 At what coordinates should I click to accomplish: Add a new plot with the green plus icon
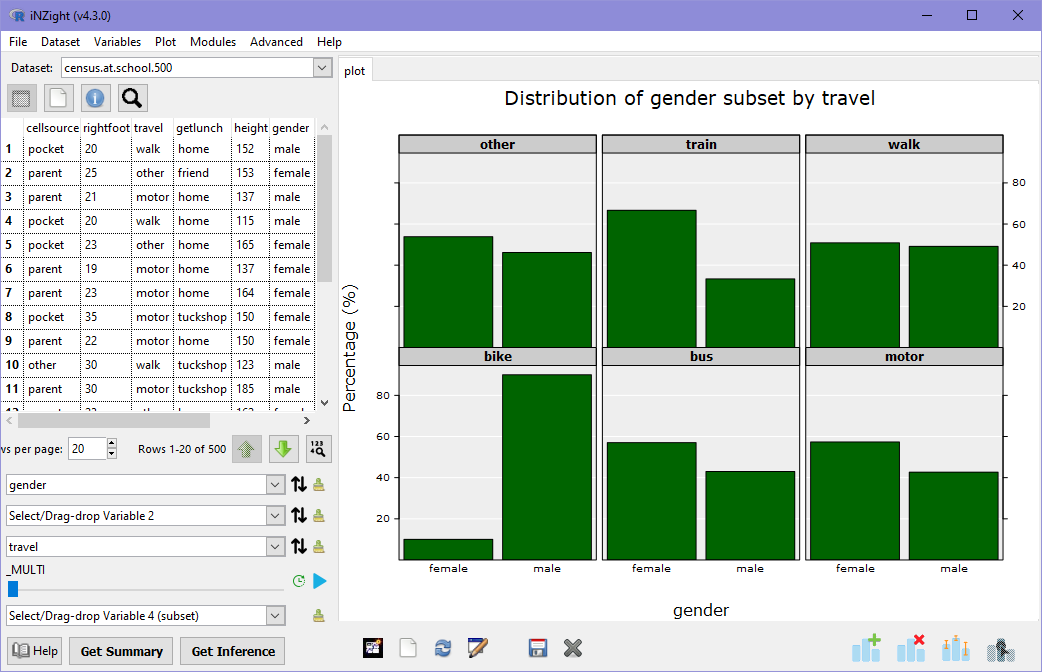[x=866, y=649]
